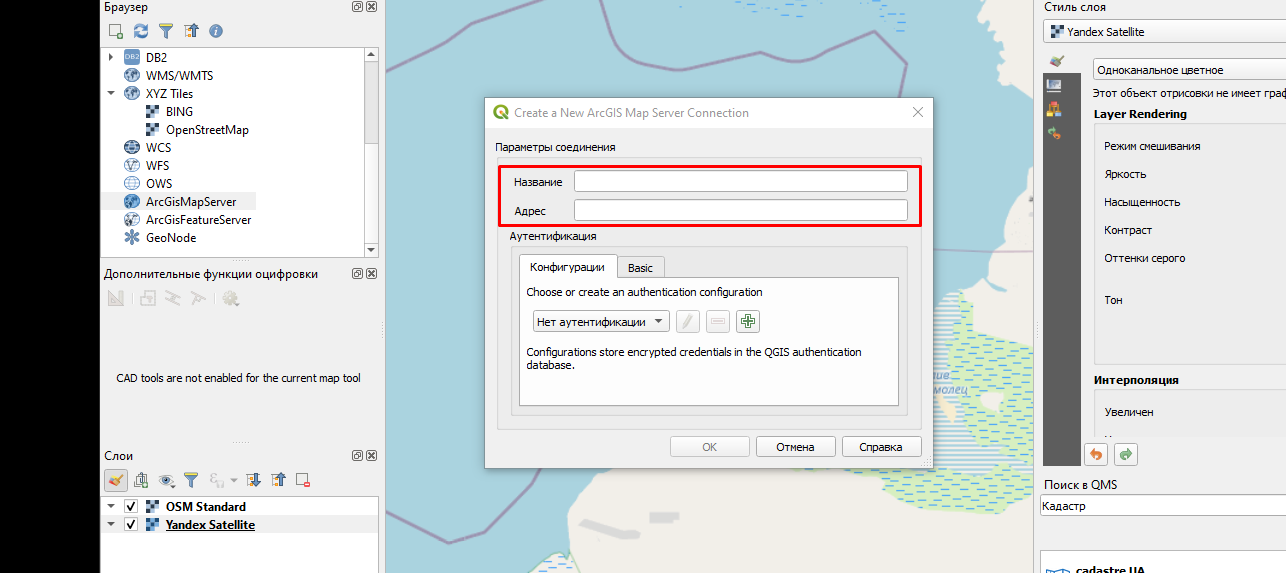Image resolution: width=1286 pixels, height=573 pixels.
Task: Collapse all items in Browser panel
Action: point(191,31)
